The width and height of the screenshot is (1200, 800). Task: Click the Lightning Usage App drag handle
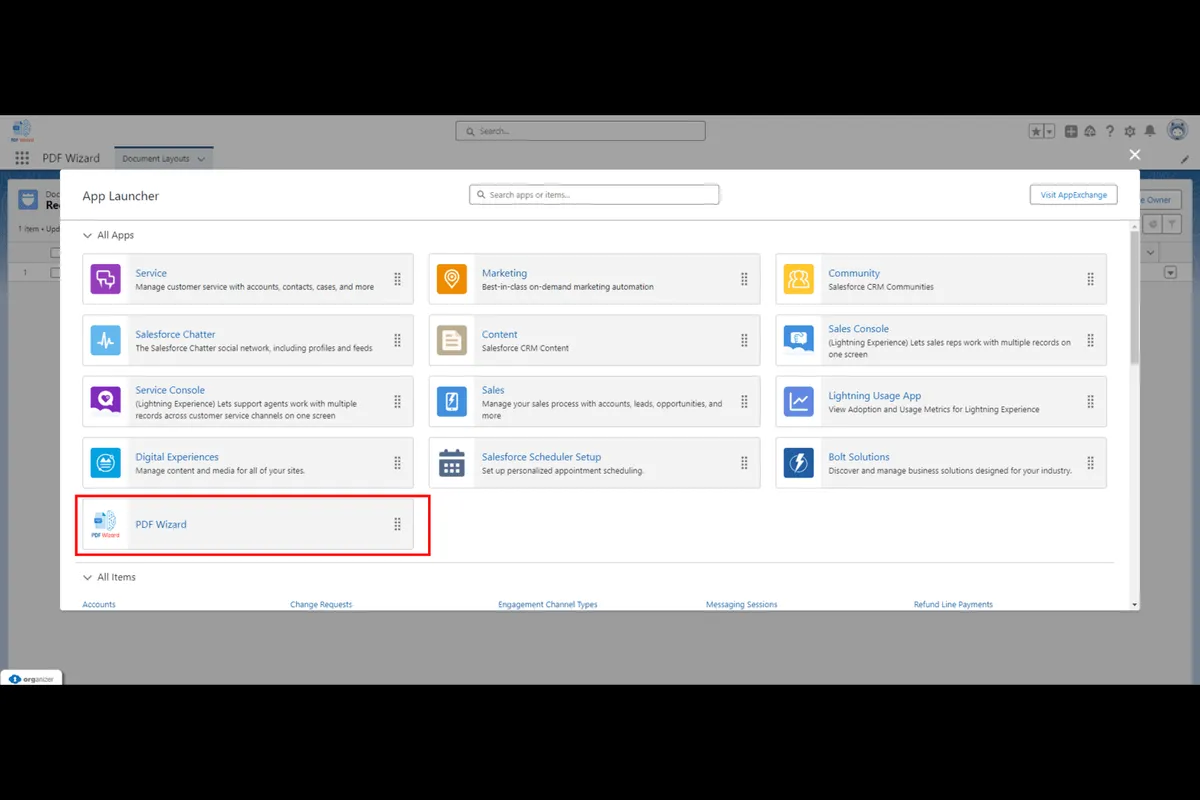pos(1091,402)
